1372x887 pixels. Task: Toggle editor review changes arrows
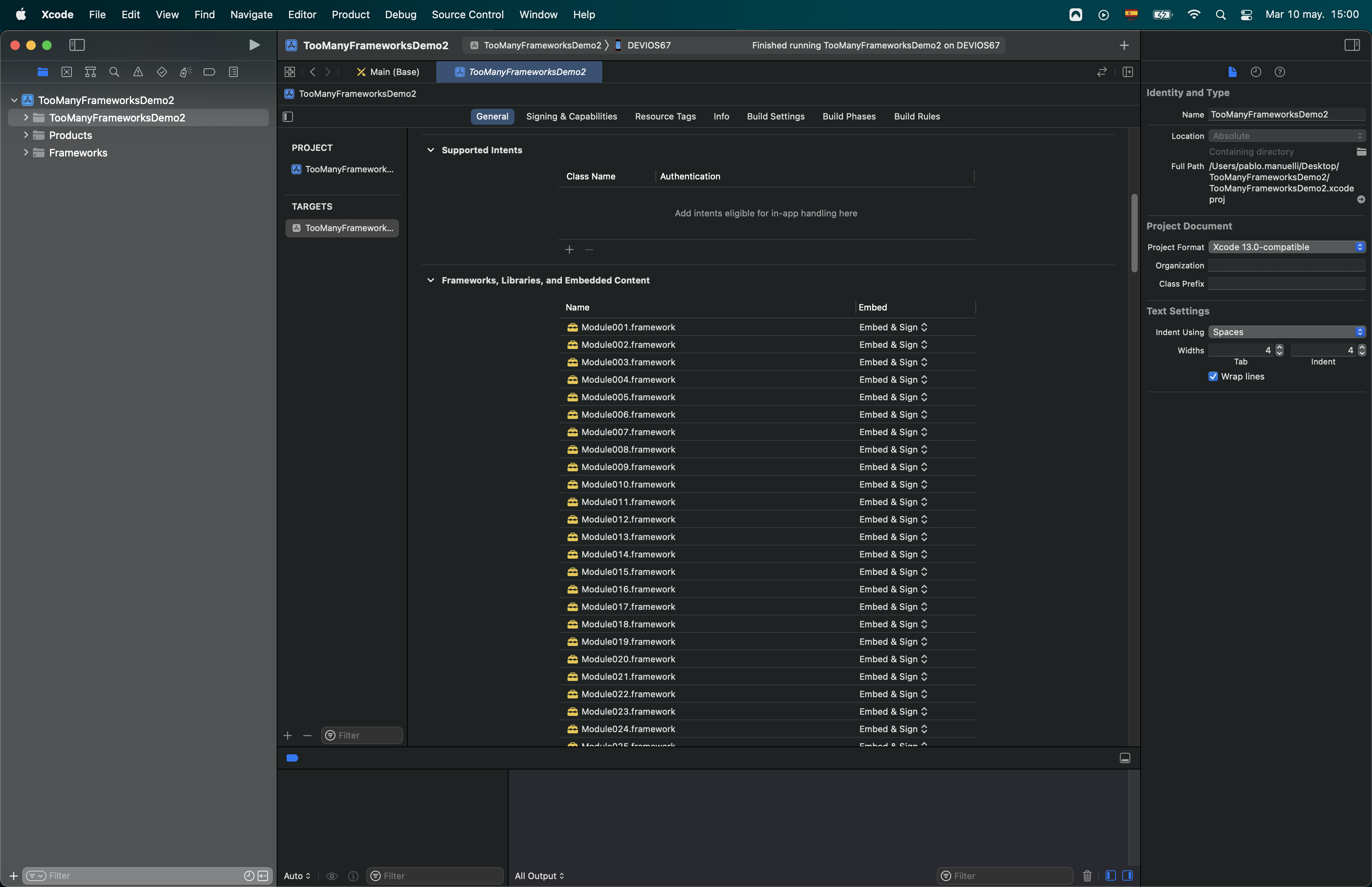coord(1101,72)
